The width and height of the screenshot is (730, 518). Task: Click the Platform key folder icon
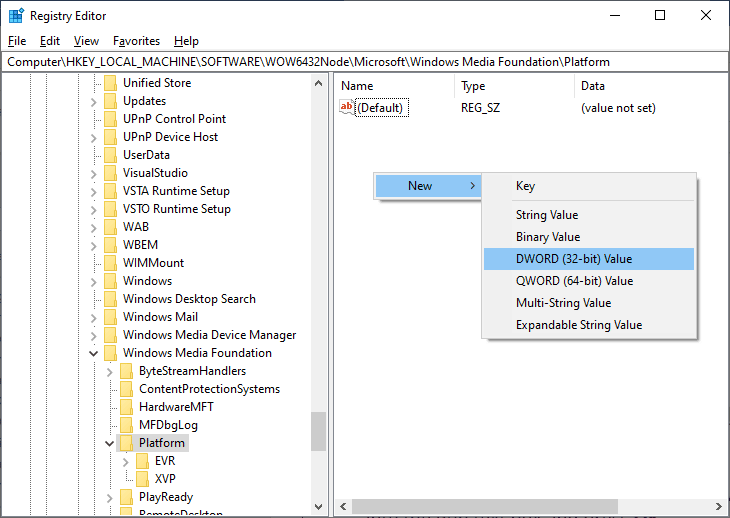point(126,443)
